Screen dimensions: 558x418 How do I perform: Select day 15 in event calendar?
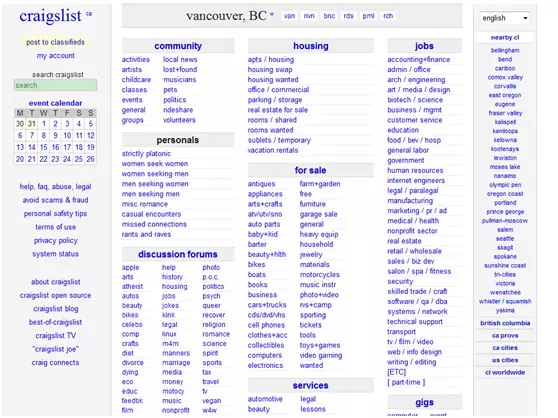tap(43, 147)
